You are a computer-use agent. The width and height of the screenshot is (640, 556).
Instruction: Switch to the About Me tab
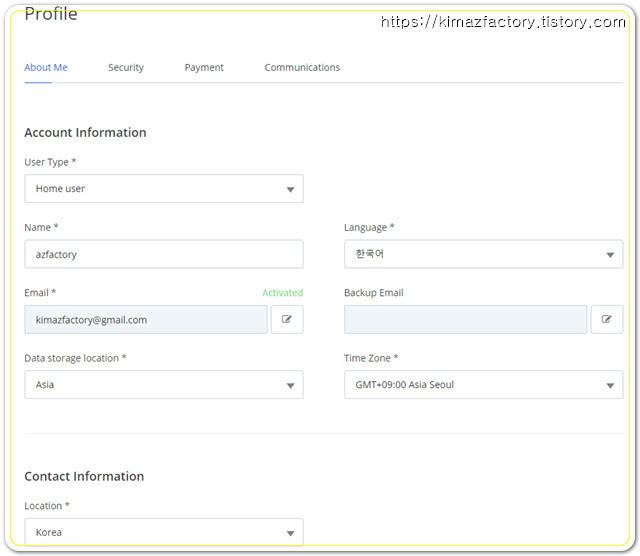(46, 67)
